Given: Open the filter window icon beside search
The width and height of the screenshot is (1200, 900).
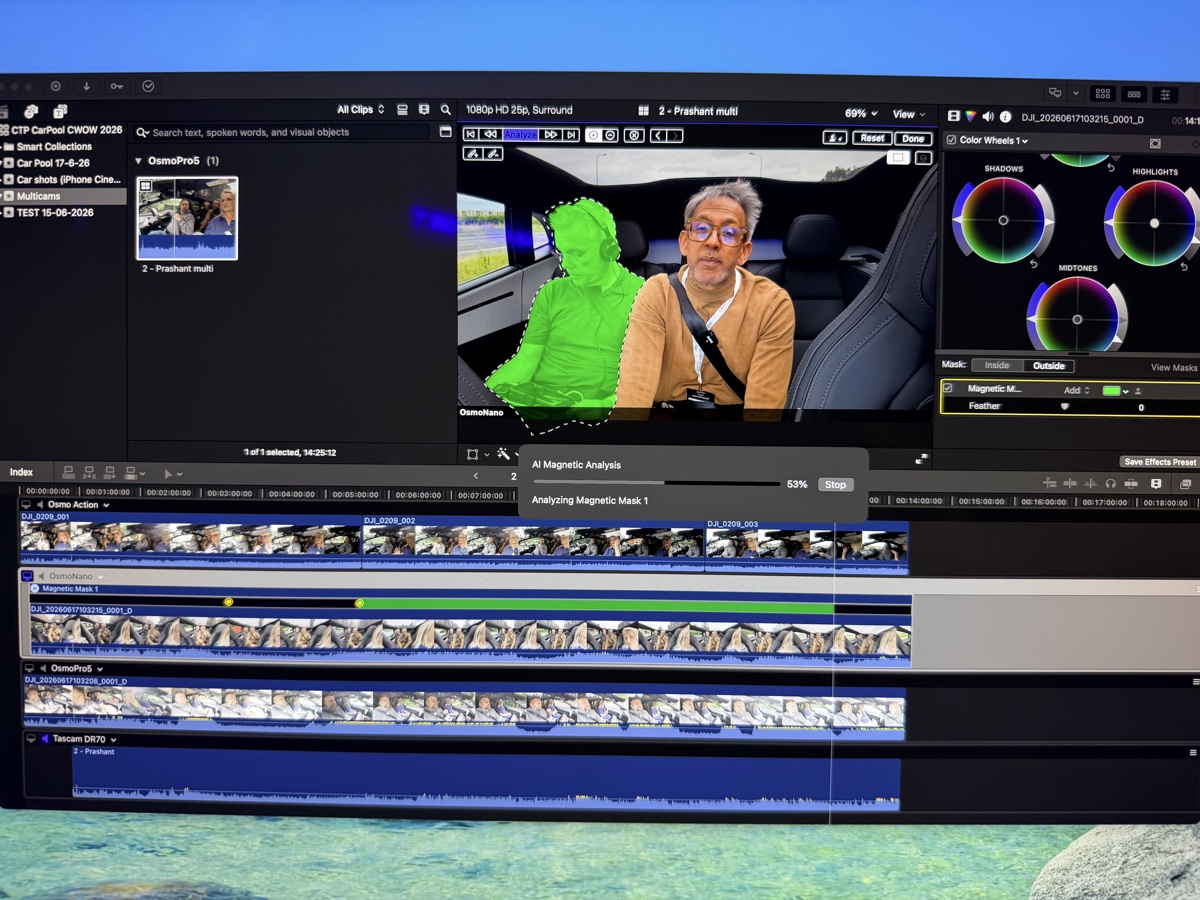Looking at the screenshot, I should click(x=446, y=132).
